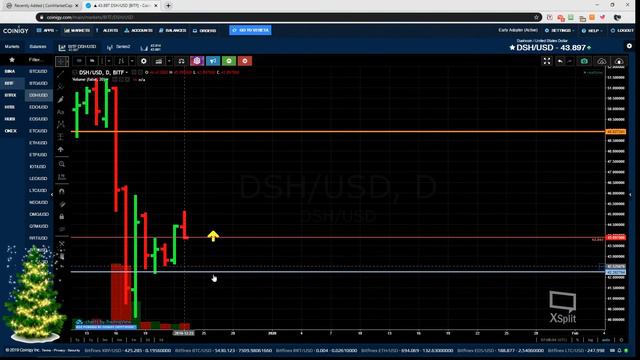The image size is (640, 360).
Task: Toggle log scale on price axis
Action: 590,340
